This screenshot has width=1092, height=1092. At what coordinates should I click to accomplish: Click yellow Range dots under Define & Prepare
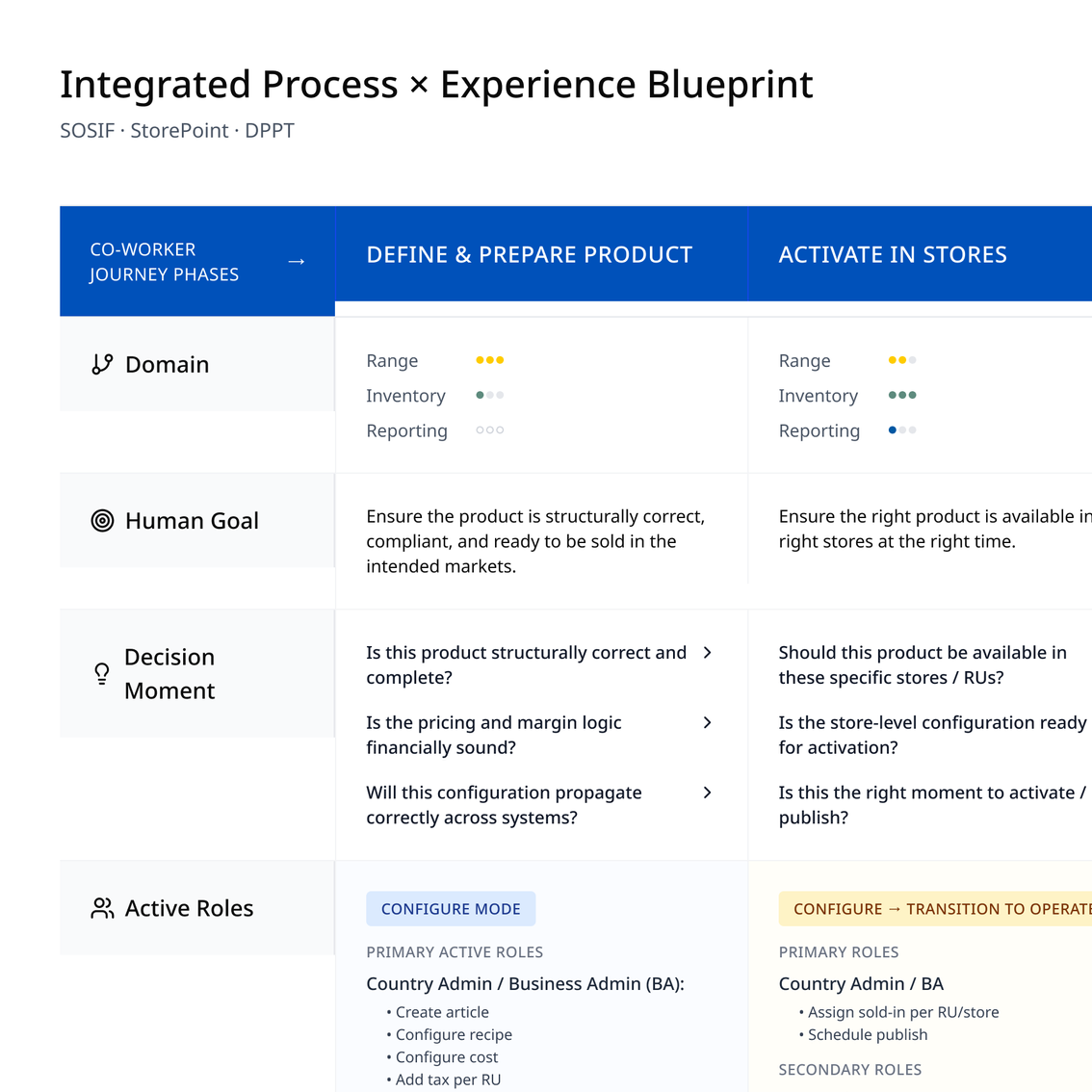[489, 360]
